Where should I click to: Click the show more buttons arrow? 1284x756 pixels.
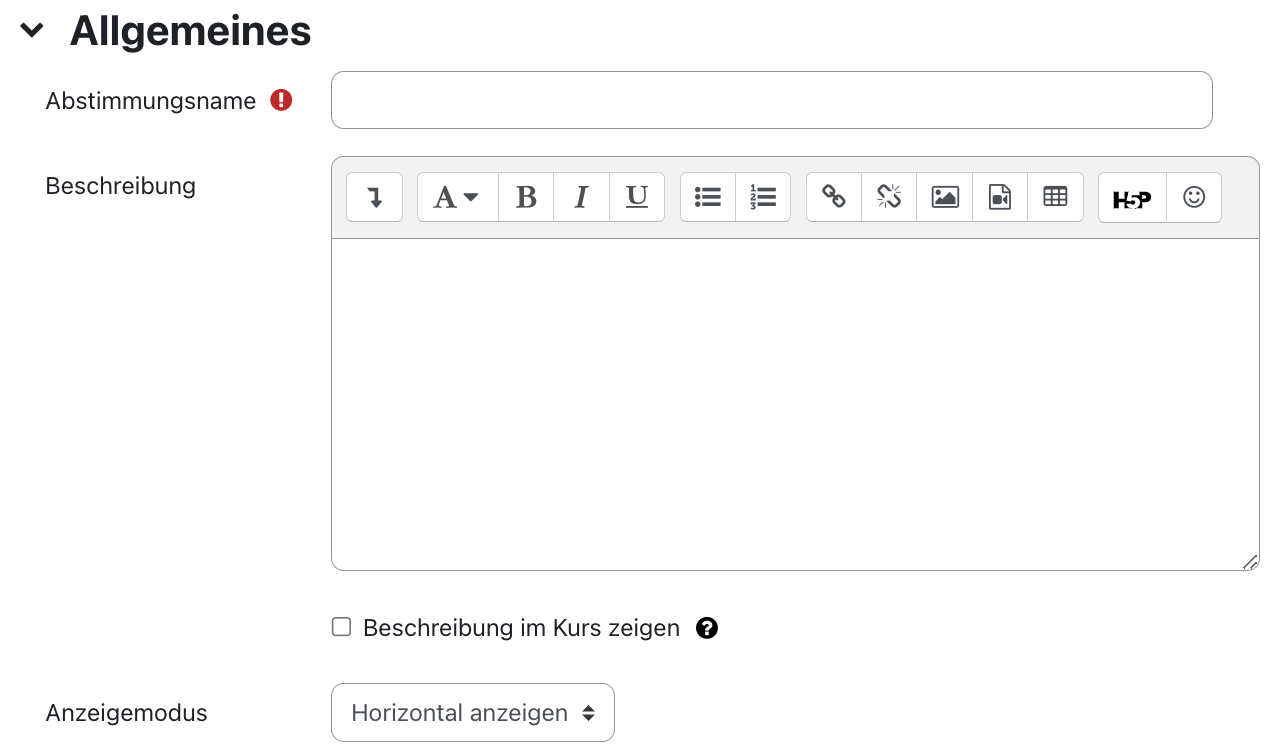[x=374, y=197]
